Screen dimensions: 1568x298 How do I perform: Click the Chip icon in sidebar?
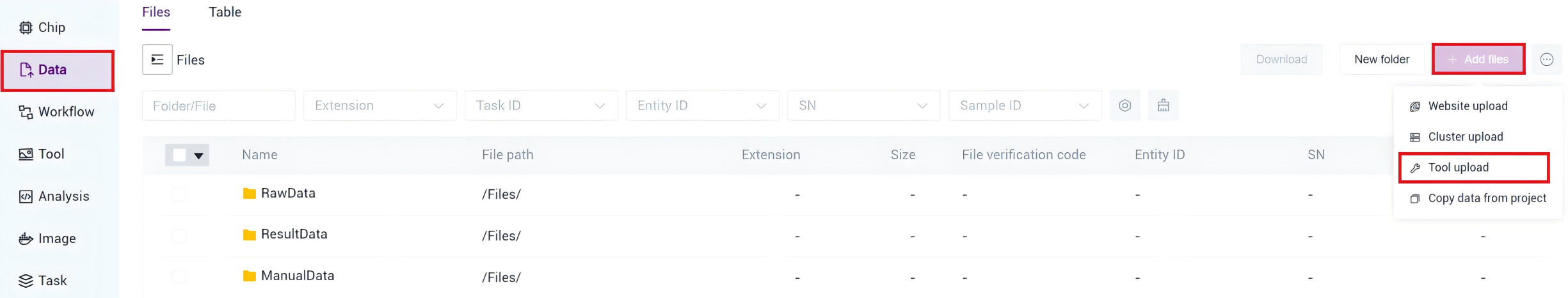[x=26, y=27]
